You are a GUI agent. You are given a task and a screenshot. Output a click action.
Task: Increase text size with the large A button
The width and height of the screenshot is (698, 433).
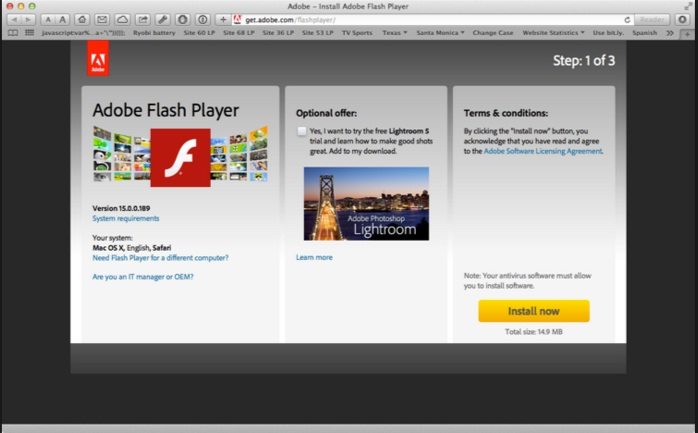[x=63, y=20]
